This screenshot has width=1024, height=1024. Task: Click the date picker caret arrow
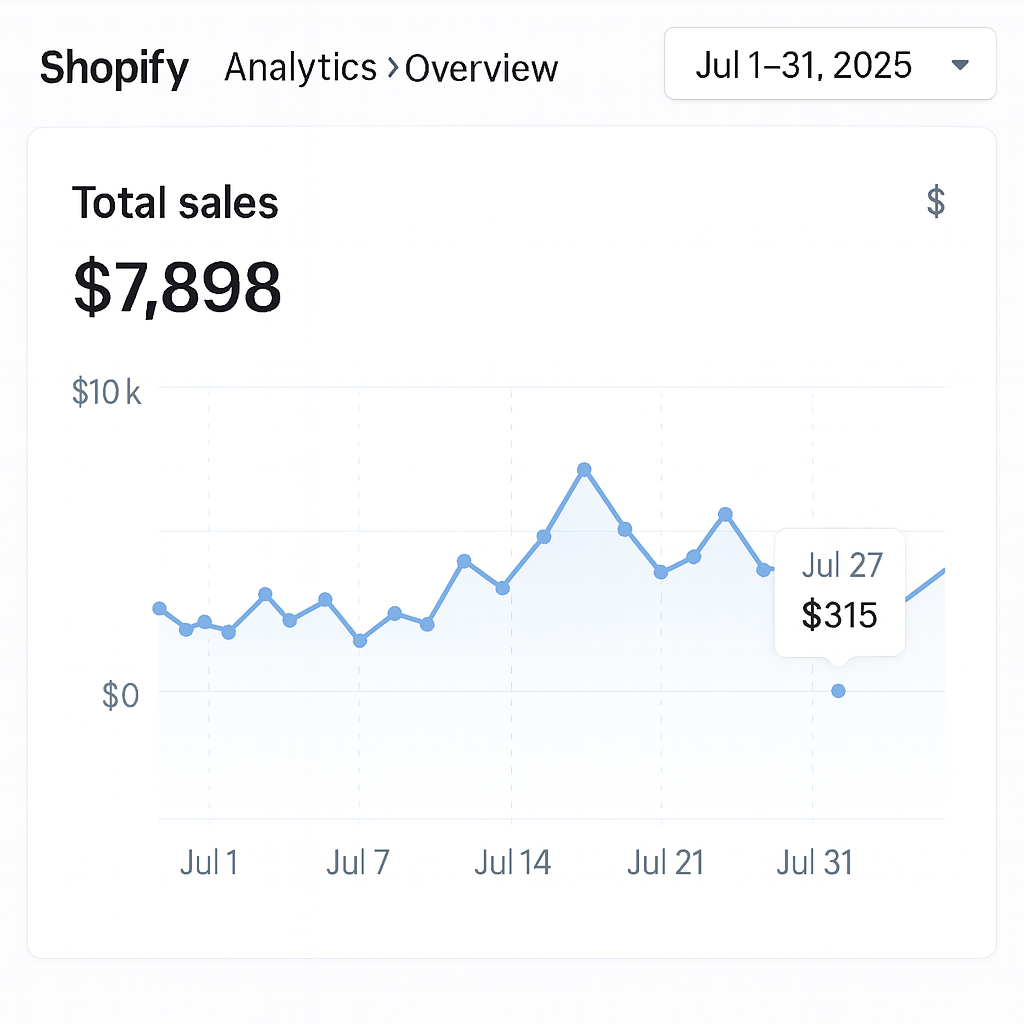960,66
